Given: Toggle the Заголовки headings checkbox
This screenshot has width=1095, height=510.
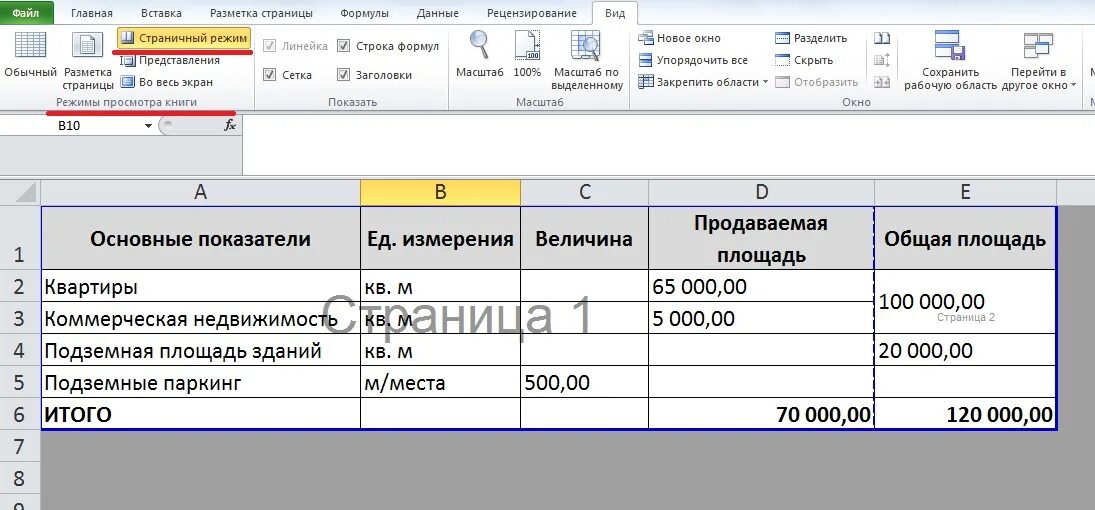Looking at the screenshot, I should click(x=344, y=75).
